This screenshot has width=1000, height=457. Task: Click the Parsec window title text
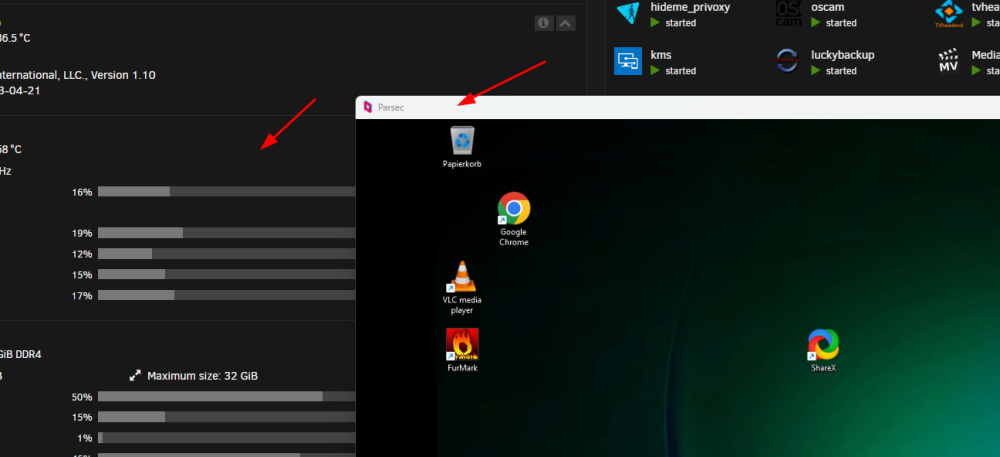391,108
